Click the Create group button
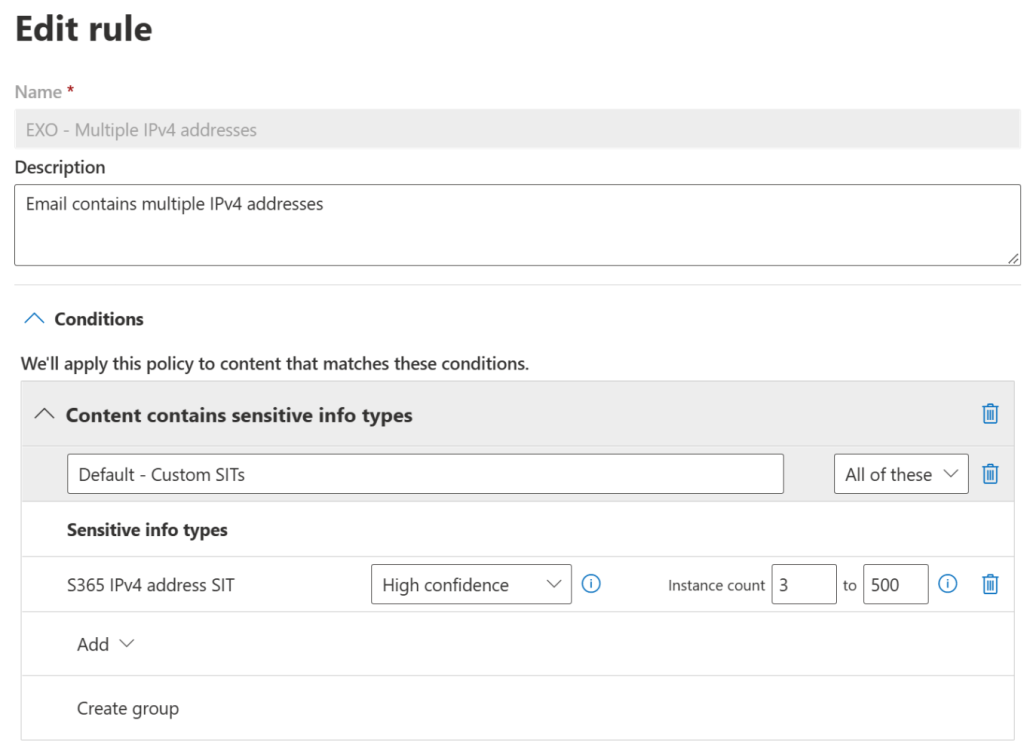 [x=128, y=708]
